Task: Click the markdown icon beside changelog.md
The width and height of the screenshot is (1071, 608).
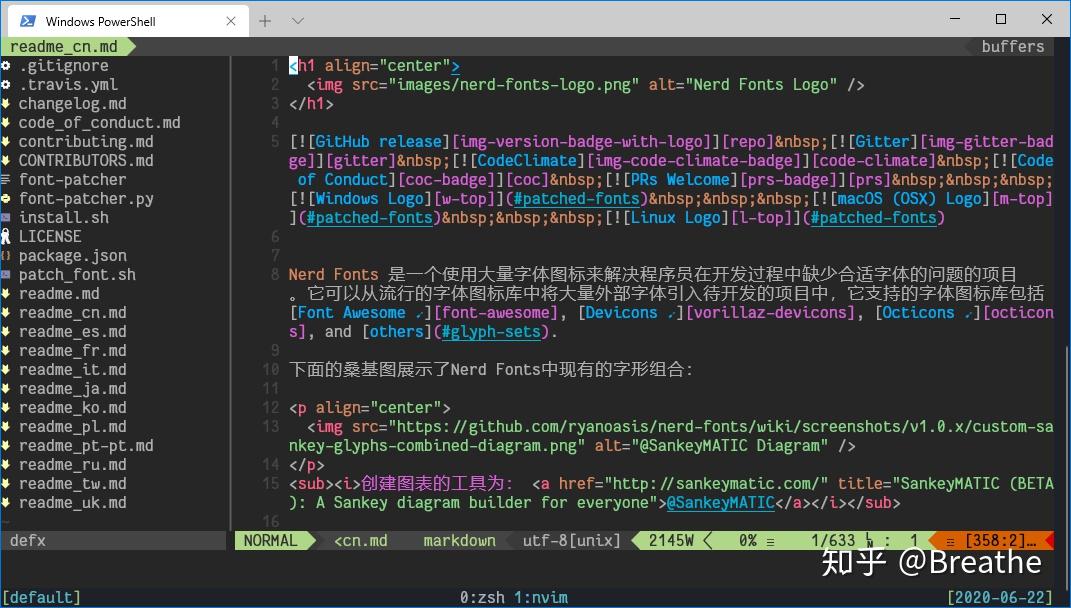Action: coord(8,103)
